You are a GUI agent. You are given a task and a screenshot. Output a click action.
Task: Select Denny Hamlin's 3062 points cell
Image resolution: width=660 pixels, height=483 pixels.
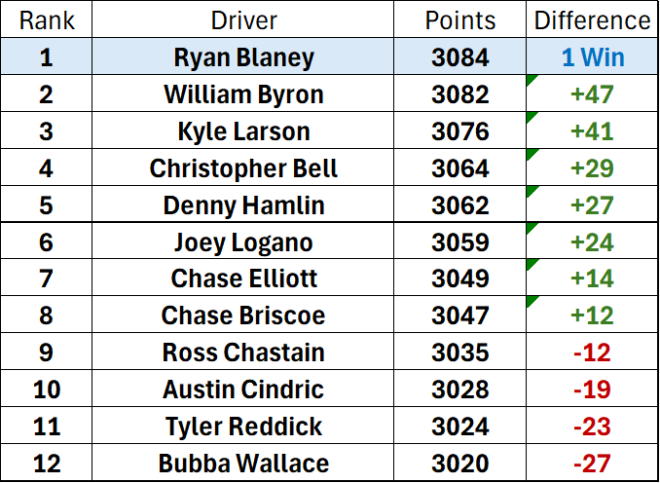460,205
